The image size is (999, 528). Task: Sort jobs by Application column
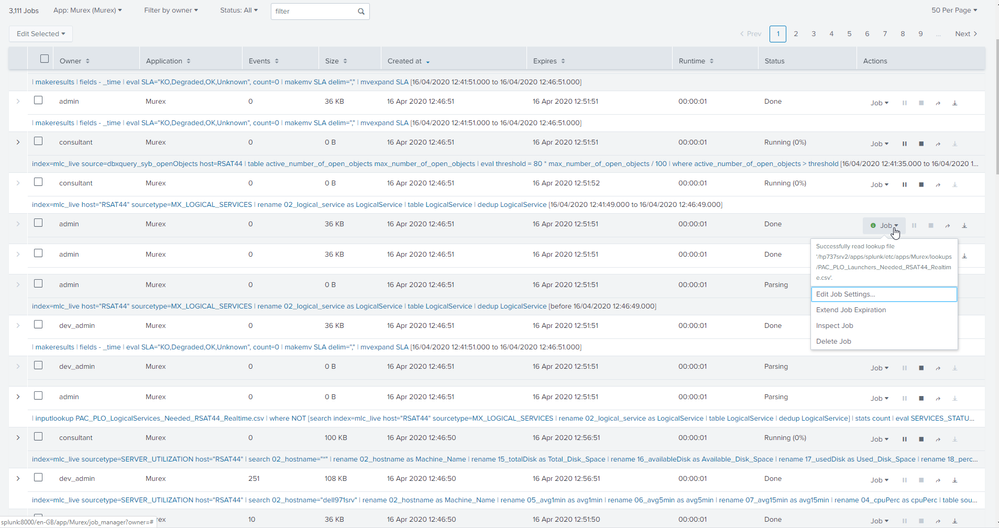pyautogui.click(x=168, y=61)
